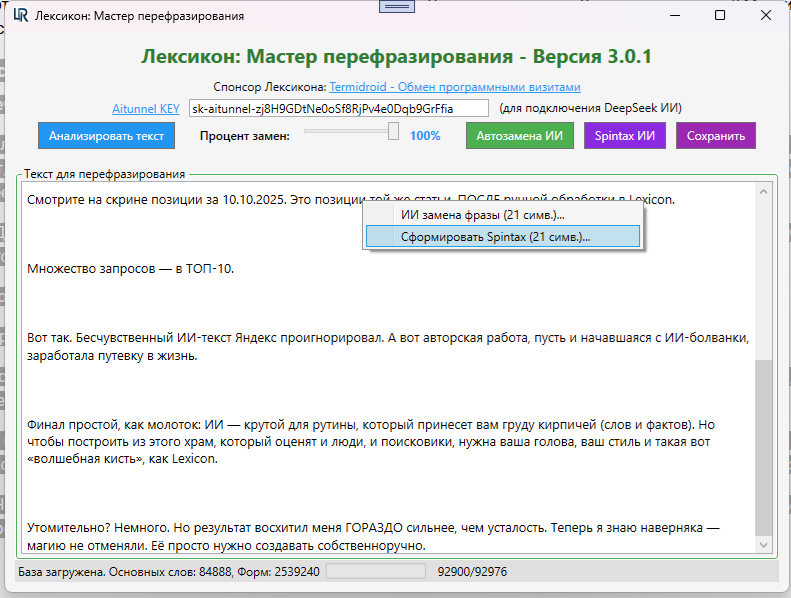This screenshot has height=598, width=791.
Task: Place cursor in 'Множество запросов — в ТОП-10' line
Action: [130, 268]
